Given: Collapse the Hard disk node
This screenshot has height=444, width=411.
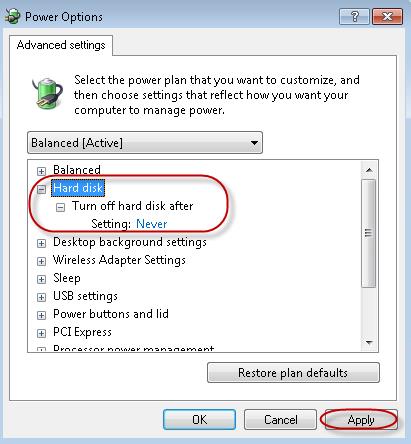Looking at the screenshot, I should click(41, 189).
